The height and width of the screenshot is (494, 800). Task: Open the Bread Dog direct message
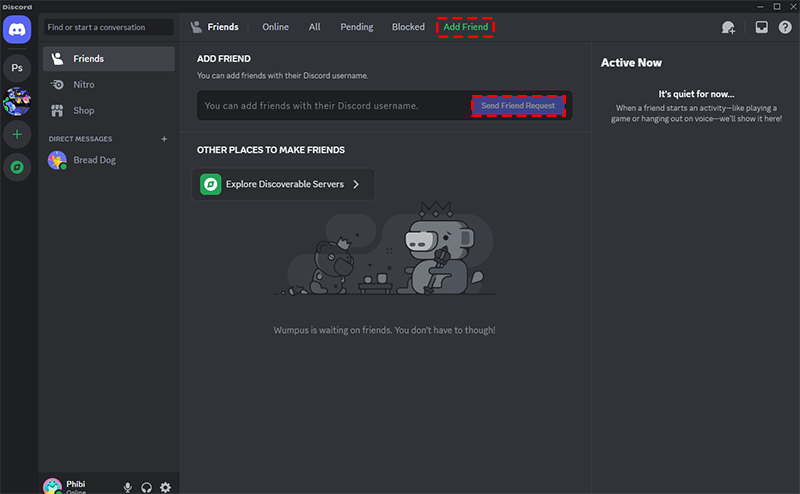[x=94, y=160]
